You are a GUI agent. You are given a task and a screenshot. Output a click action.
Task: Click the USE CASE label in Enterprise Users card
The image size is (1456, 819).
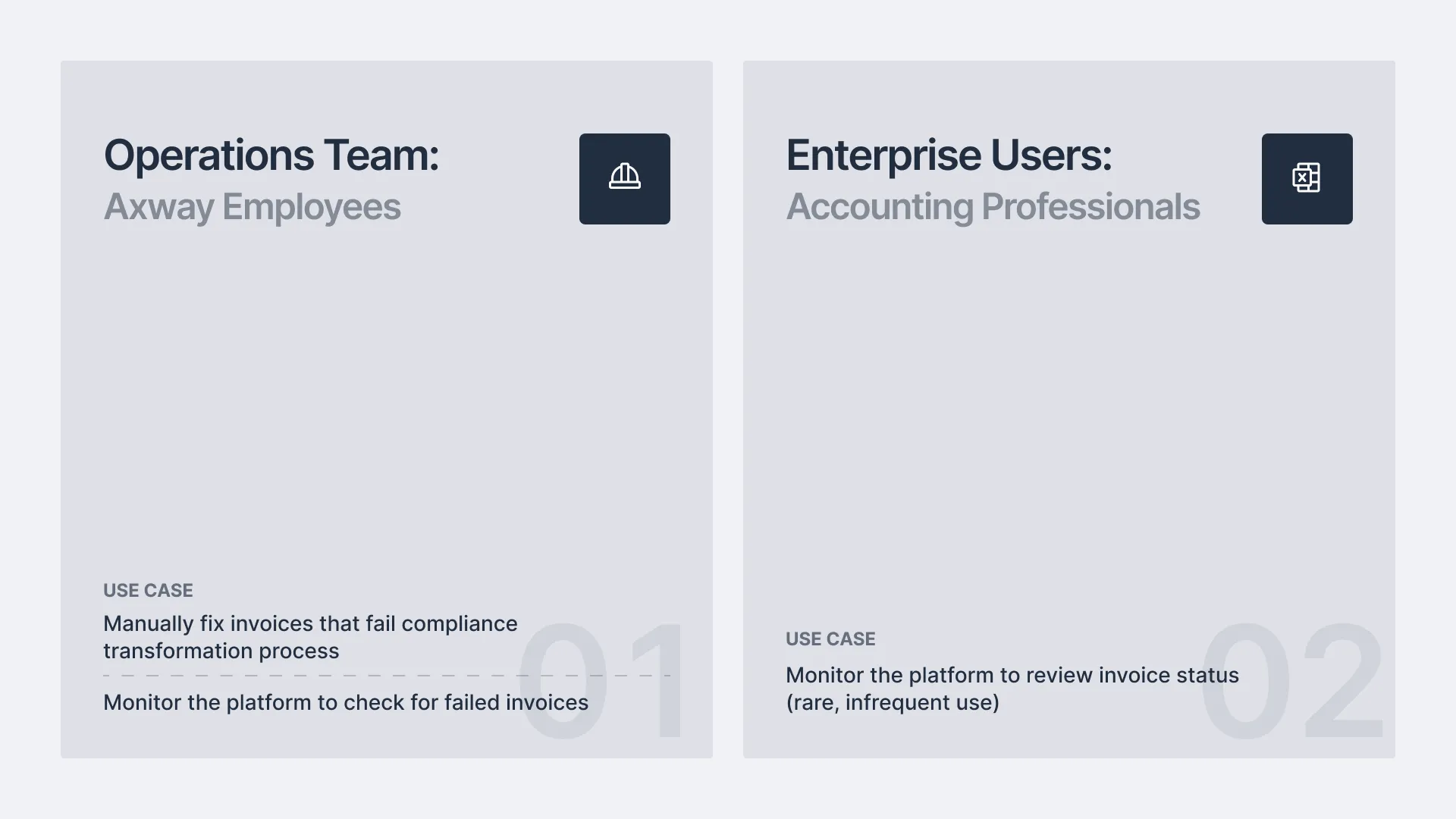(830, 639)
